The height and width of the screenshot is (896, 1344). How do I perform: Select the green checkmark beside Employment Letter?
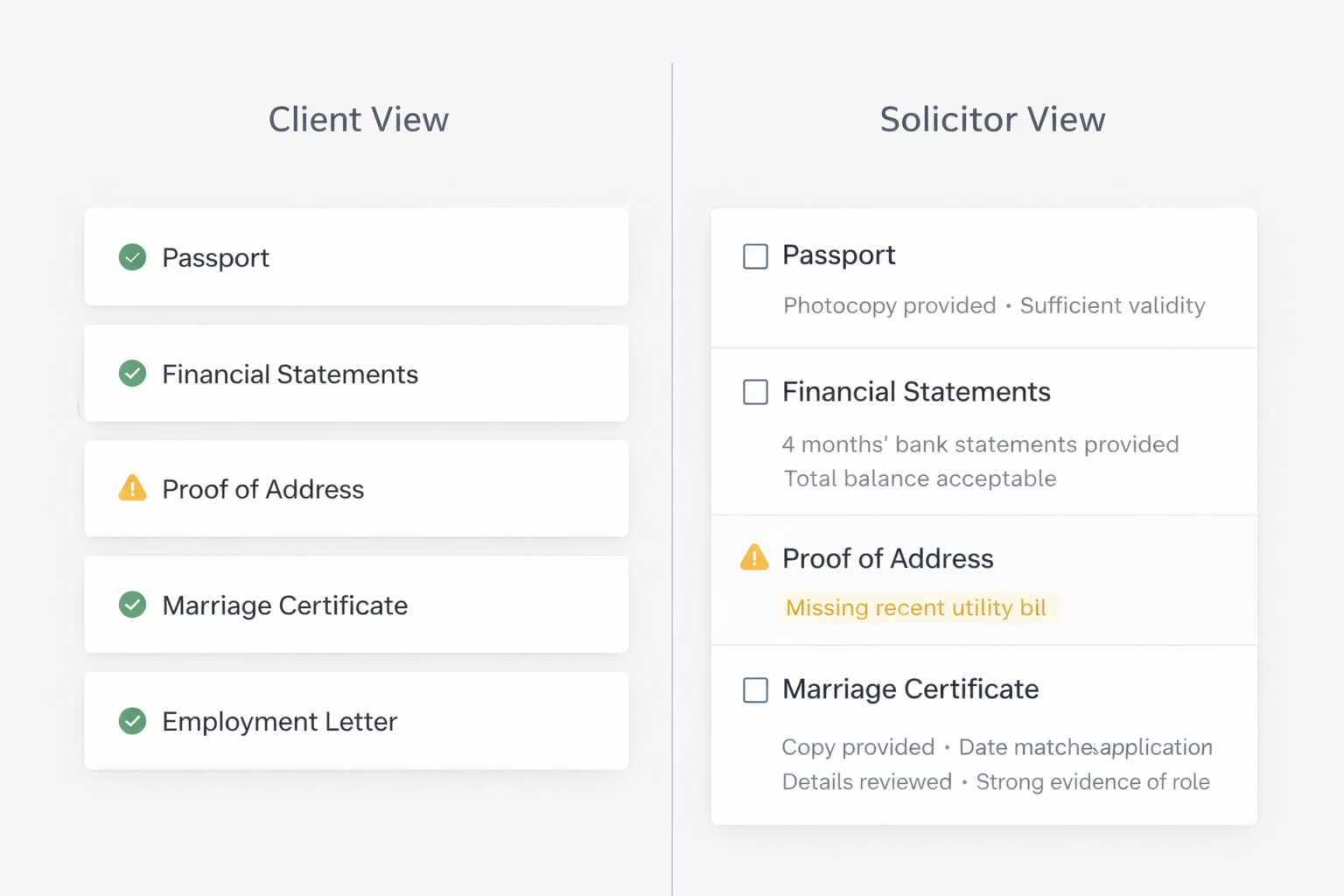click(x=132, y=721)
